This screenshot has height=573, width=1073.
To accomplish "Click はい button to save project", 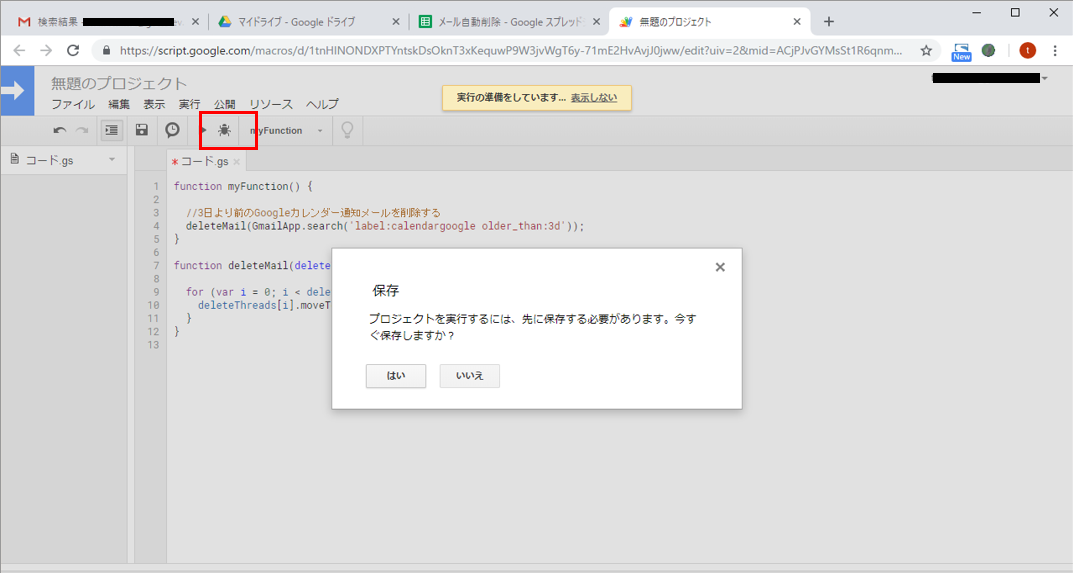I will tap(396, 376).
